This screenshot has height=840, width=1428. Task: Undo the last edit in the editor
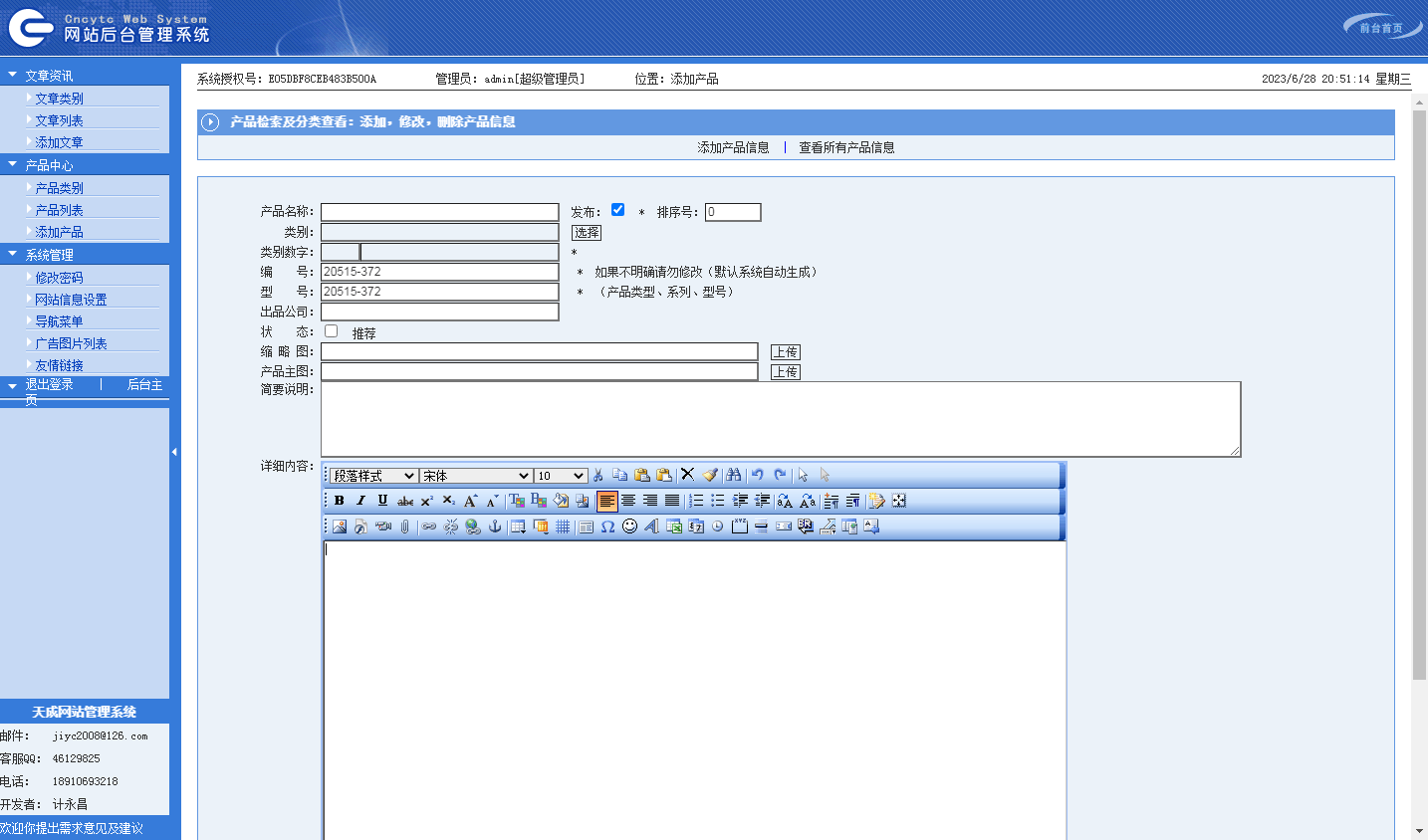pos(758,475)
